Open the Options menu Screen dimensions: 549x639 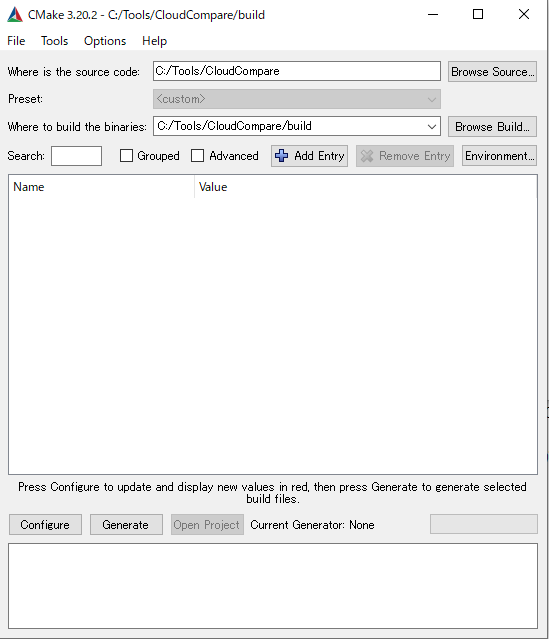click(x=105, y=41)
